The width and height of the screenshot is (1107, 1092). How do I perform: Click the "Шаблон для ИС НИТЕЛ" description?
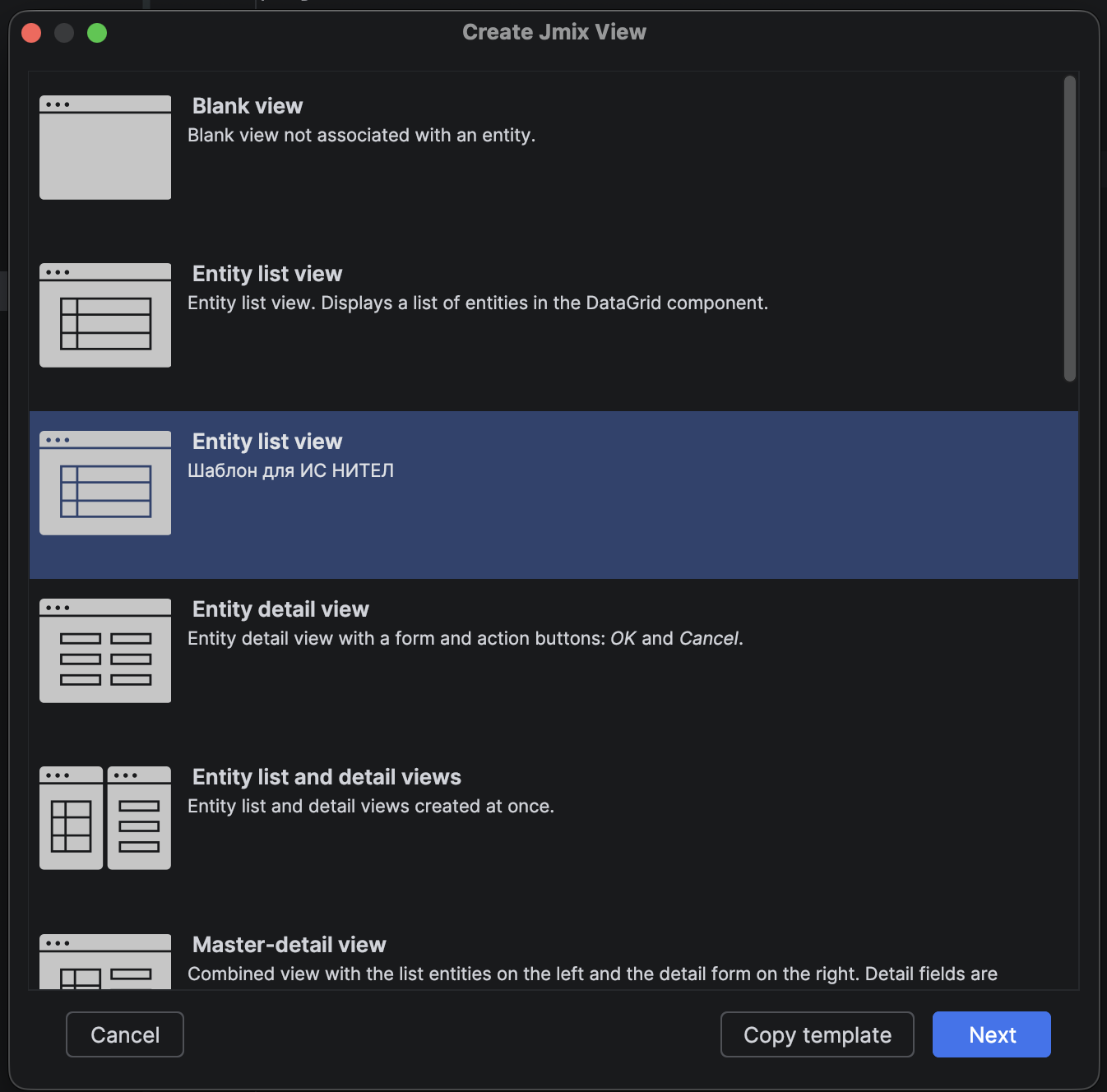[x=290, y=470]
